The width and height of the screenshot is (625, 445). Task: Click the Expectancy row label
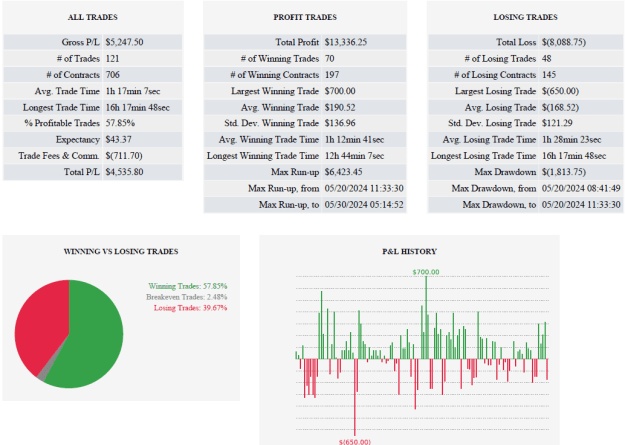[78, 140]
